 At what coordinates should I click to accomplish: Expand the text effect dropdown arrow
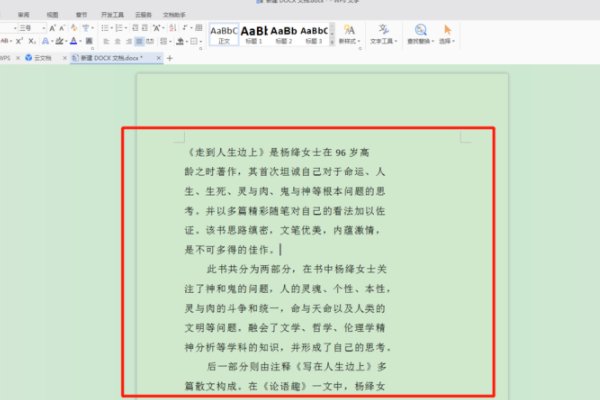(x=52, y=41)
